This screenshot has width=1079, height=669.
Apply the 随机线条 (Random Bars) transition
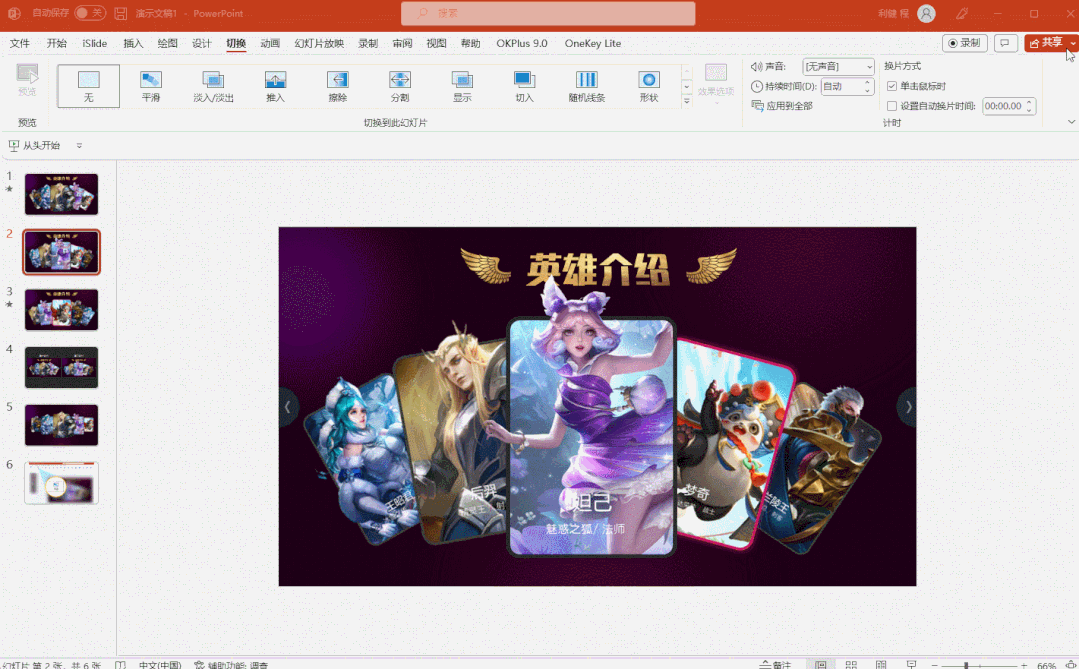click(587, 86)
